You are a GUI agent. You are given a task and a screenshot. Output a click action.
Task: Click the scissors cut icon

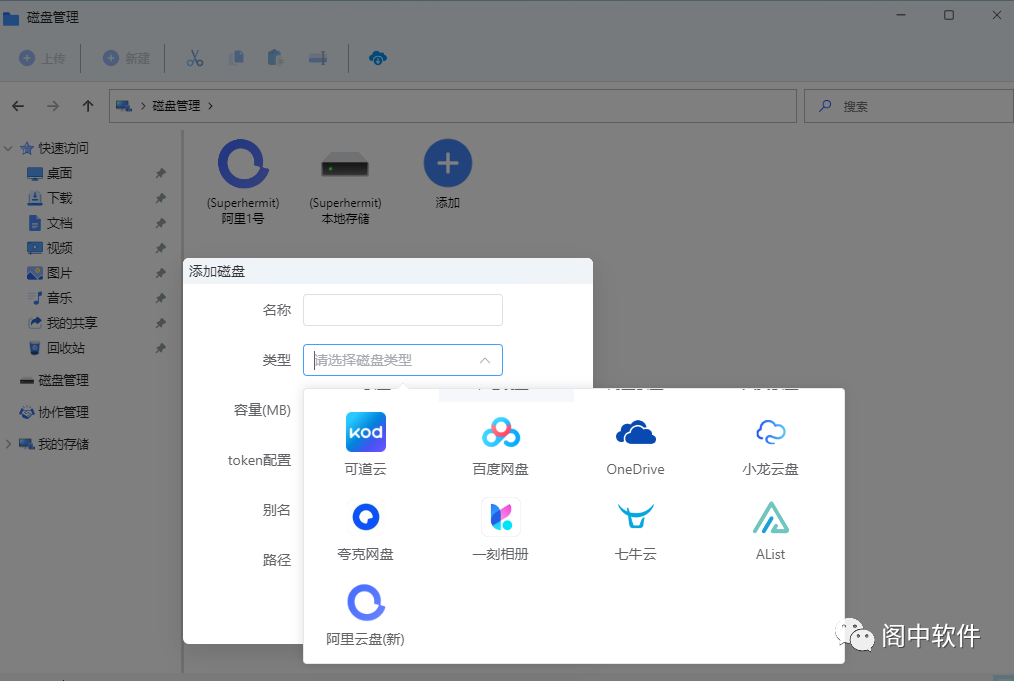[195, 58]
